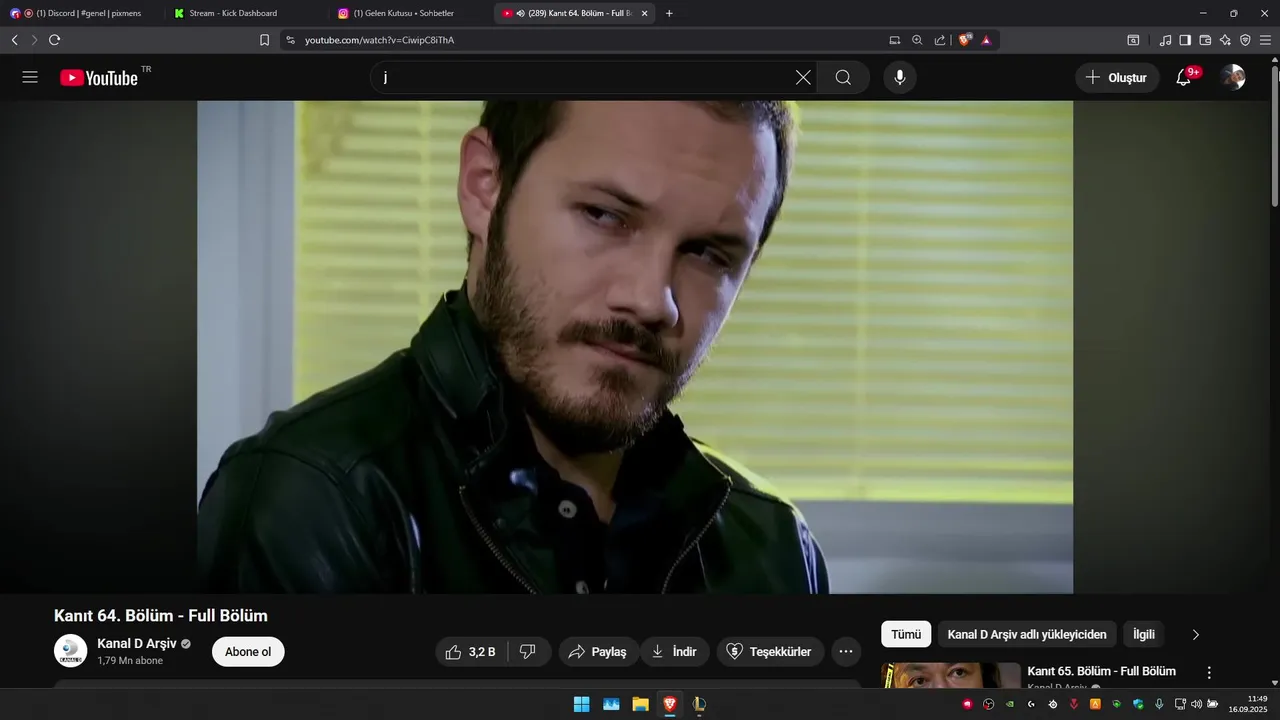This screenshot has width=1280, height=720.
Task: Mute the YouTube tab via speaker icon
Action: click(521, 13)
